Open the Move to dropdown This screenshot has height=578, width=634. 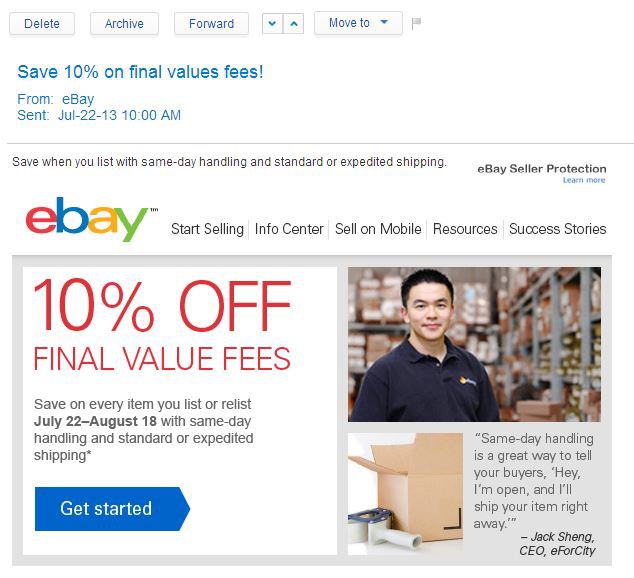(358, 23)
